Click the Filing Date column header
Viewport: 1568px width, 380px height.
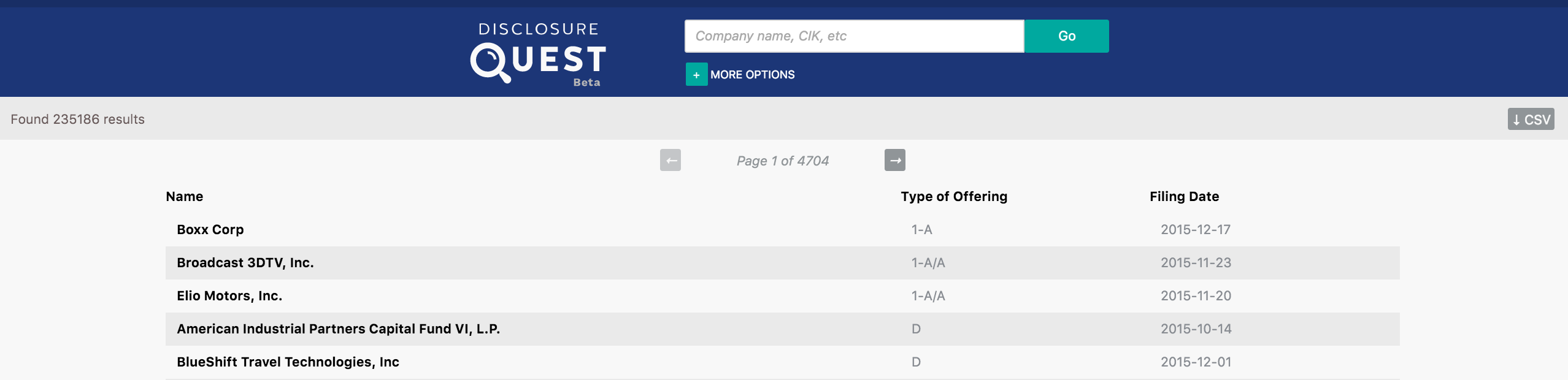[1184, 196]
